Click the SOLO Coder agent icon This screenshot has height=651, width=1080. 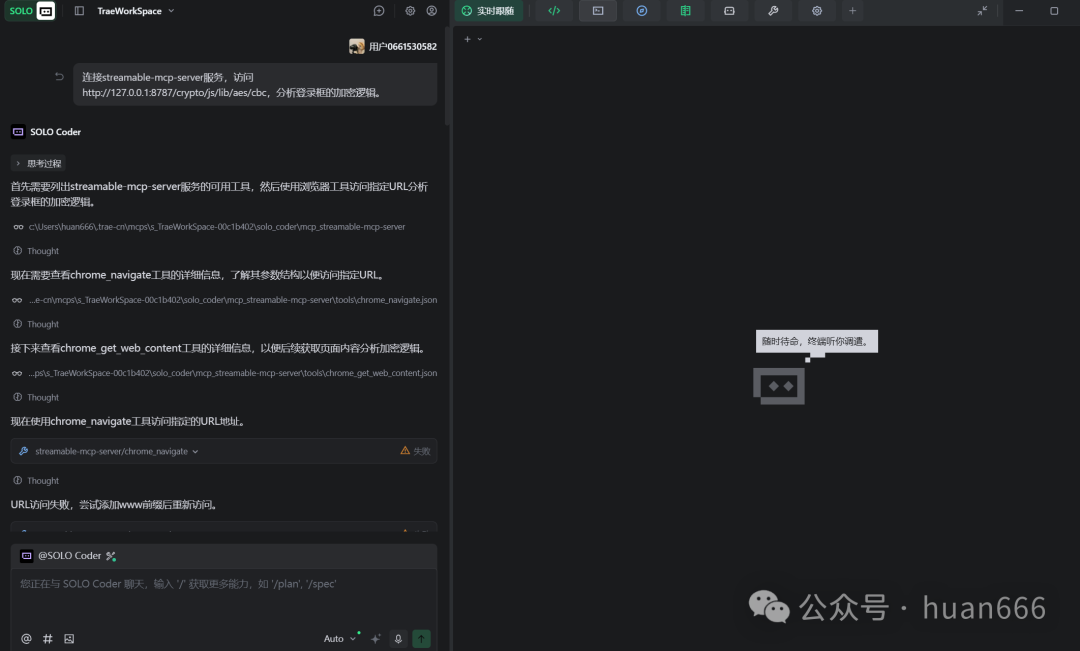click(18, 132)
